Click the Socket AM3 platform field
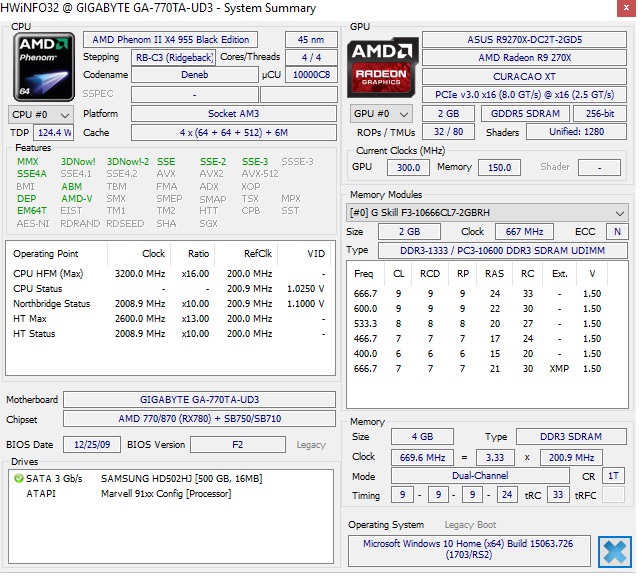Image resolution: width=642 pixels, height=583 pixels. pos(234,113)
